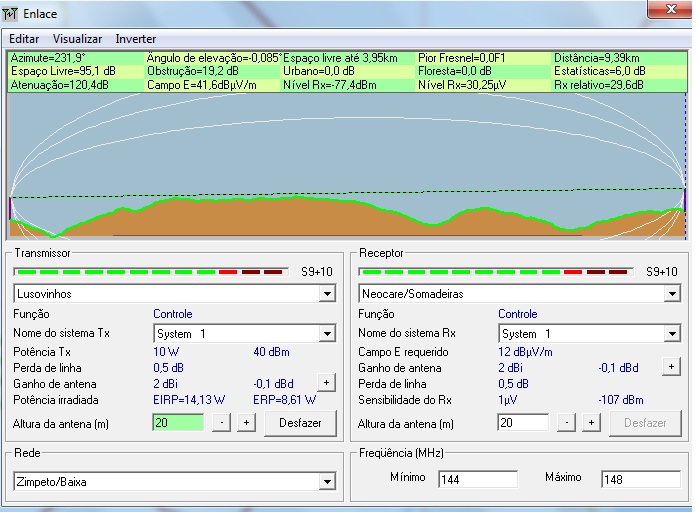
Task: Open the Neocare/Somadeiras receiver dropdown
Action: click(x=671, y=294)
